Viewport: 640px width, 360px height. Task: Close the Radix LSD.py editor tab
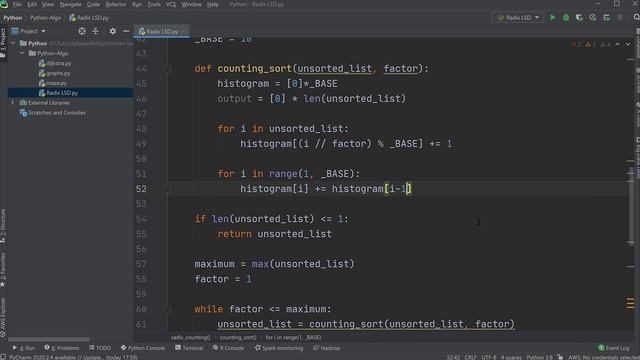tap(184, 31)
